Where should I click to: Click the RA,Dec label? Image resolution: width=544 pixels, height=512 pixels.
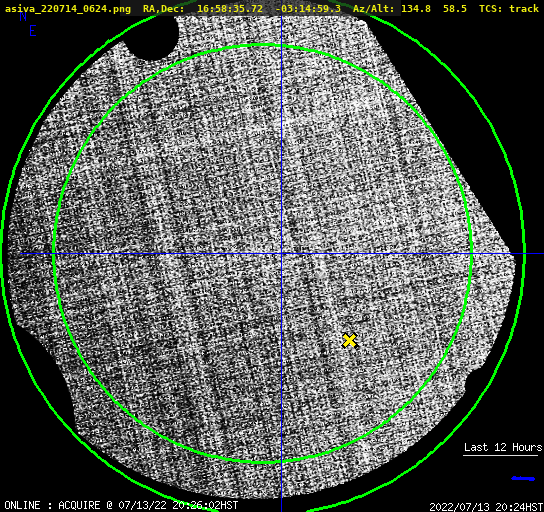(x=163, y=9)
